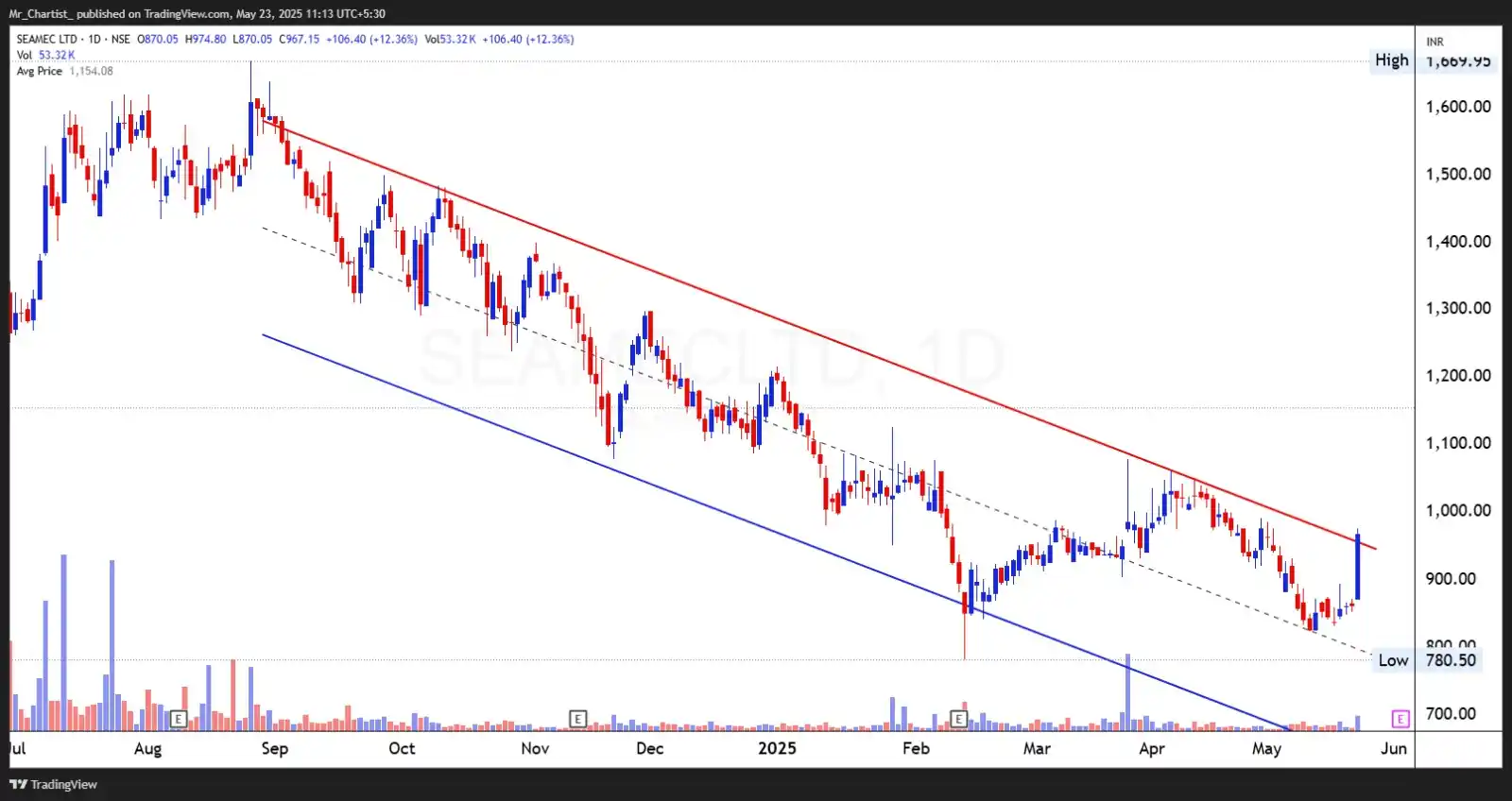This screenshot has height=801, width=1512.
Task: Click 1,600.00 on the price axis
Action: (1458, 107)
